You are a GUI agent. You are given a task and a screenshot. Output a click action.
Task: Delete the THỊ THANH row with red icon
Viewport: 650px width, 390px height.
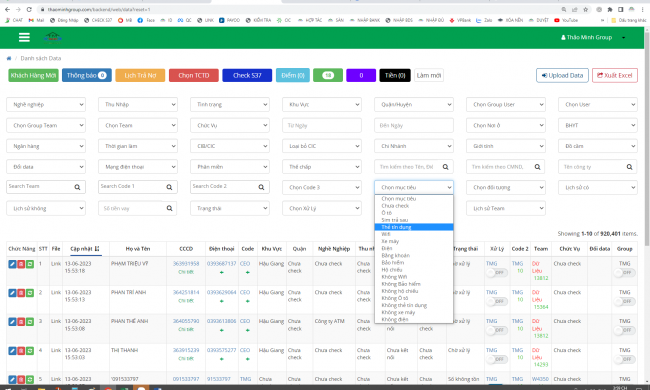[x=21, y=351]
